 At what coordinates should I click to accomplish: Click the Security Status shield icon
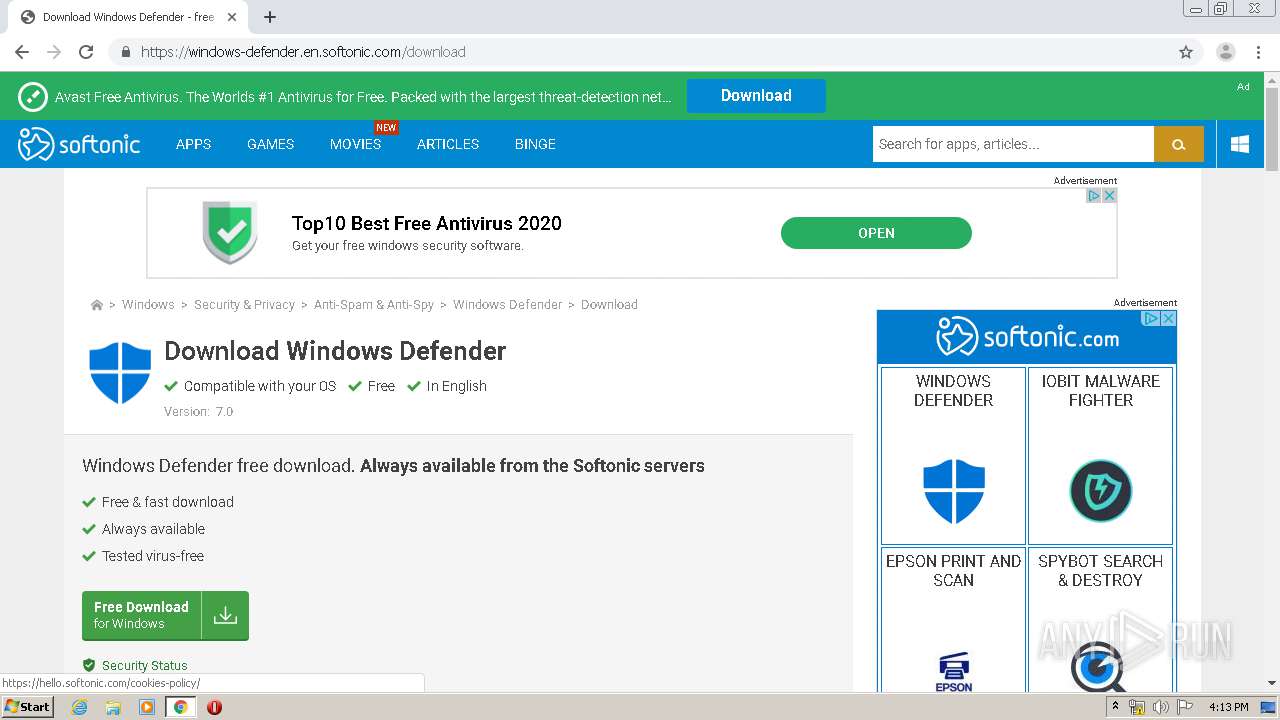click(89, 665)
